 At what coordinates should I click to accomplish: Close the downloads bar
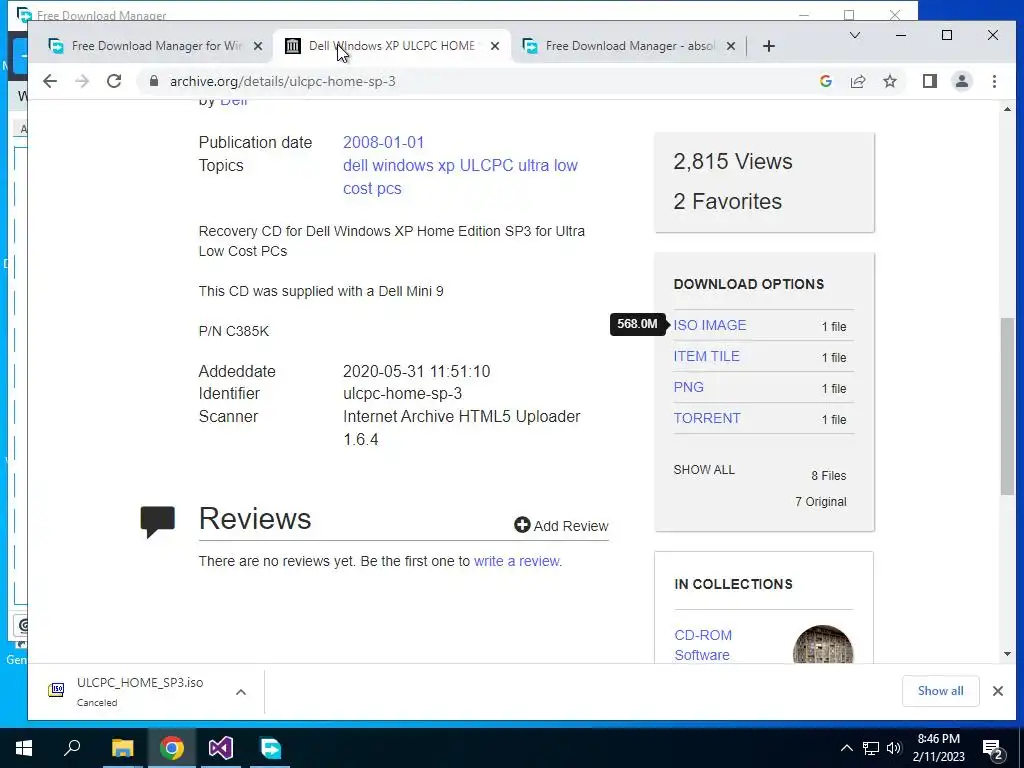coord(997,691)
